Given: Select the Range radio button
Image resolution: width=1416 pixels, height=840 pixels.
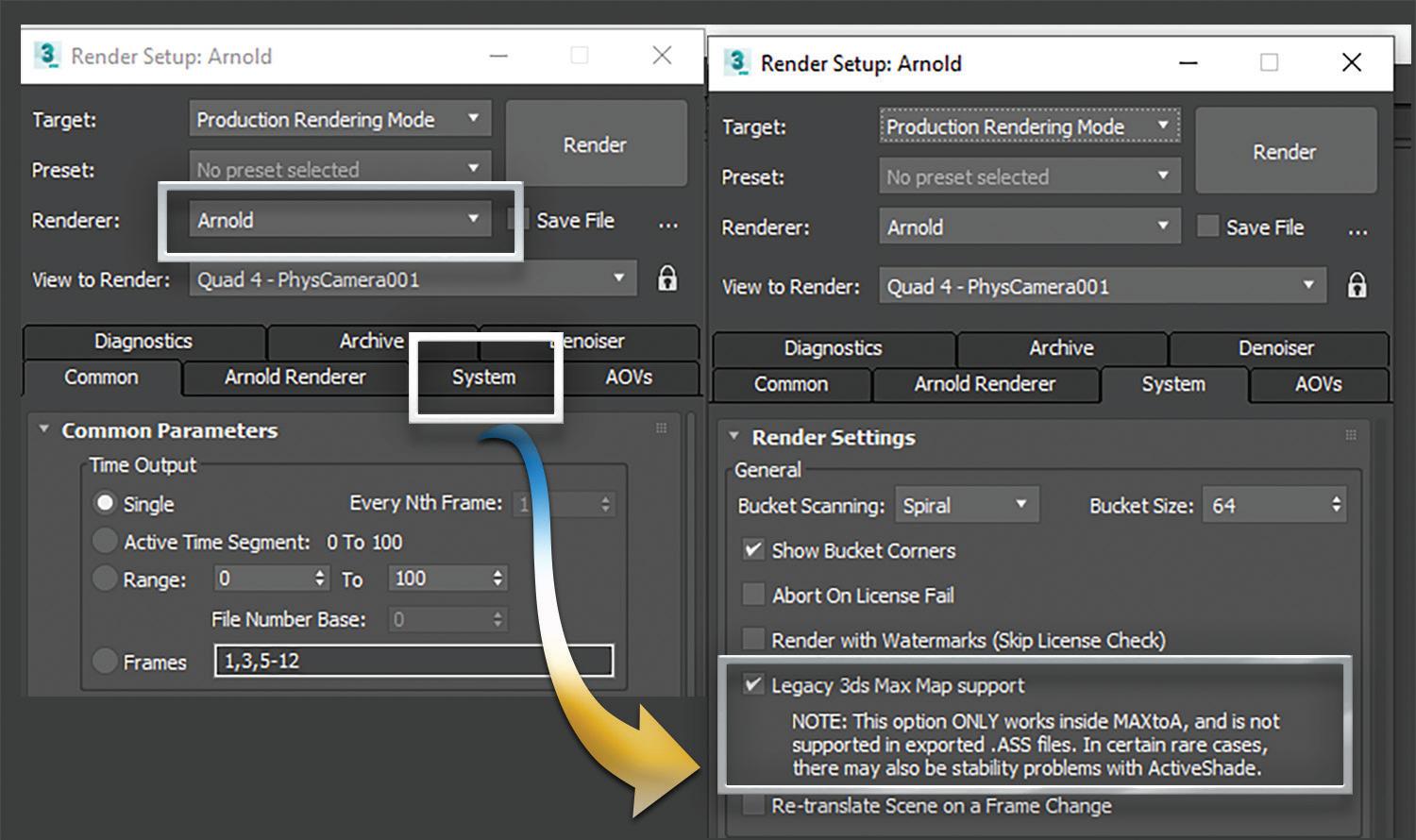Looking at the screenshot, I should pyautogui.click(x=105, y=579).
